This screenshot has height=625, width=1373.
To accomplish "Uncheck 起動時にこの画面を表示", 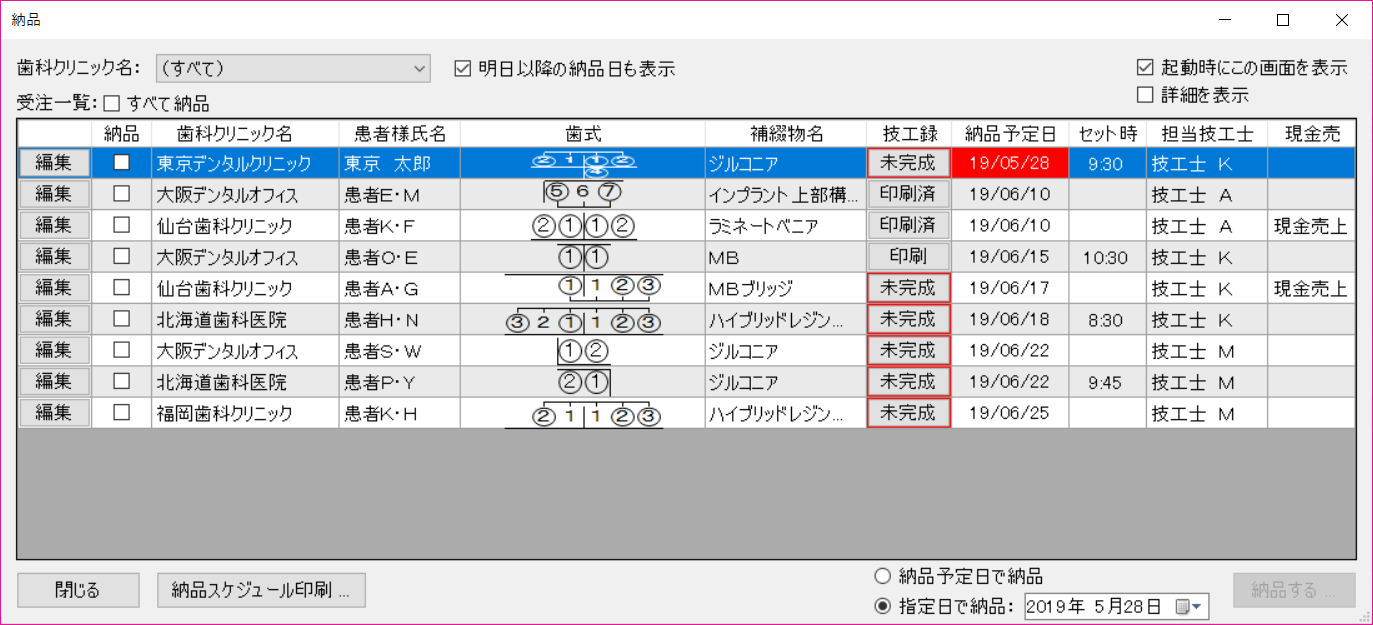I will coord(1146,68).
